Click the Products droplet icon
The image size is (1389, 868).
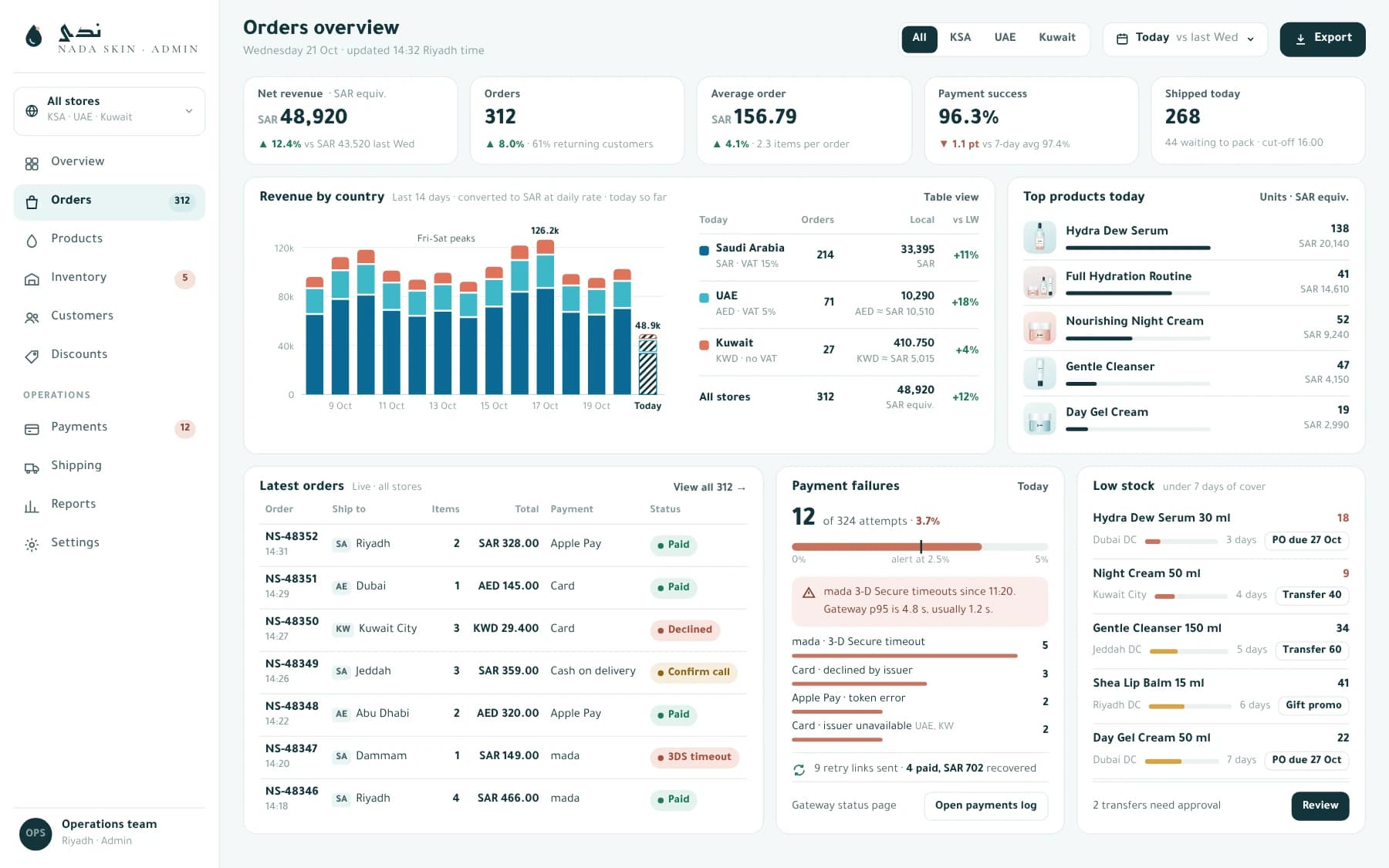point(32,241)
